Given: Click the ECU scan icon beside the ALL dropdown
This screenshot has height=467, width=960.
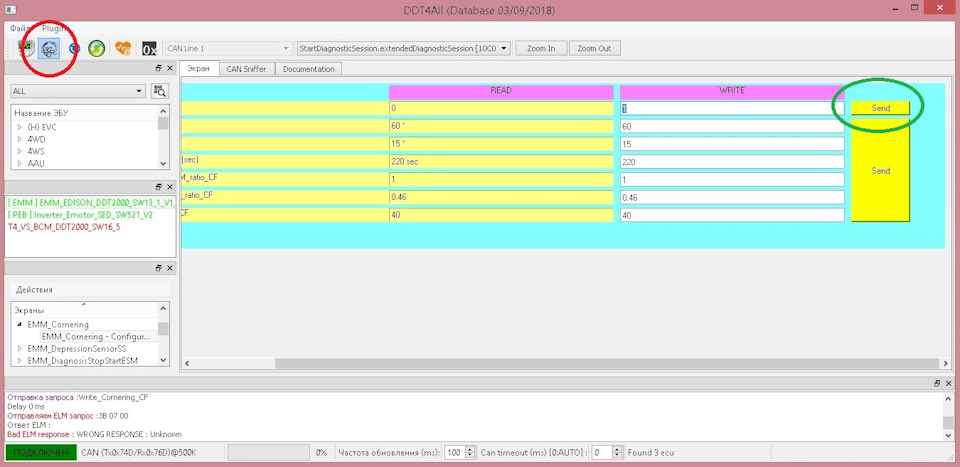Looking at the screenshot, I should click(x=159, y=91).
